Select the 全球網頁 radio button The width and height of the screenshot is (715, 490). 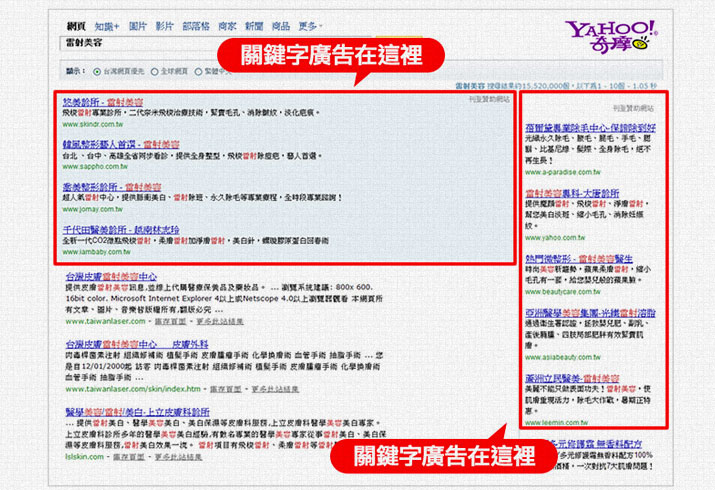[155, 72]
